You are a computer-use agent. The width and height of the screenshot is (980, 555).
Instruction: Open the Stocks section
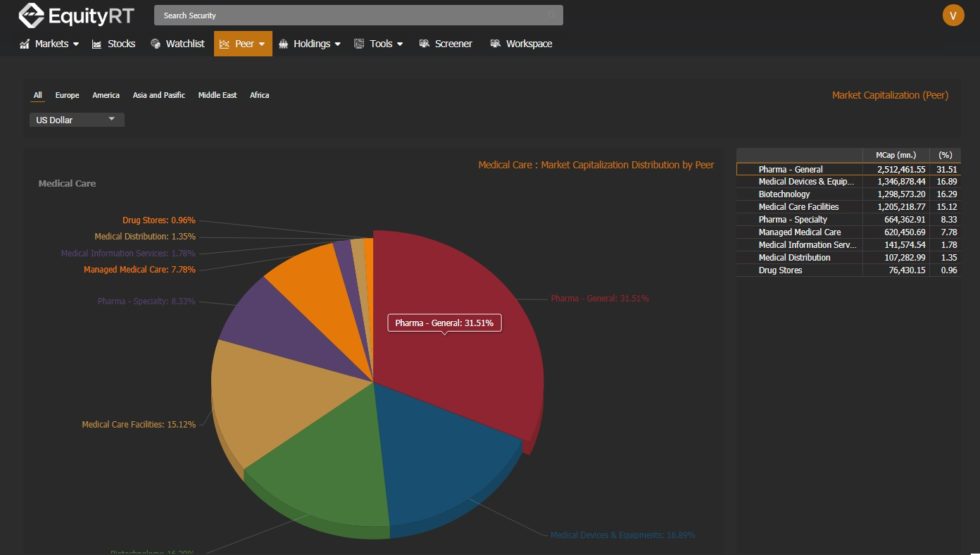[x=113, y=44]
